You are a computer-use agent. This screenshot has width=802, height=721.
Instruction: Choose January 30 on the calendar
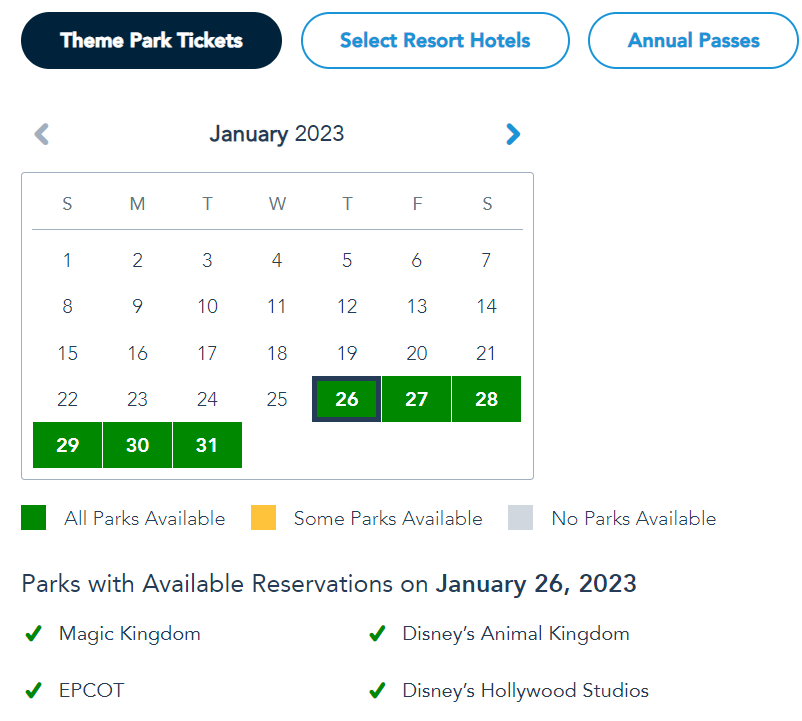[137, 445]
